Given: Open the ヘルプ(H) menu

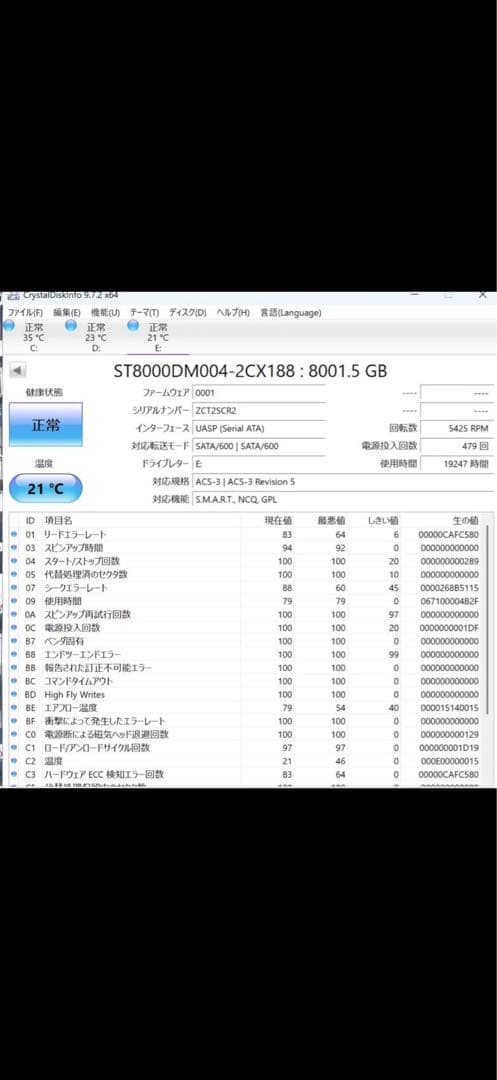Looking at the screenshot, I should pos(233,313).
